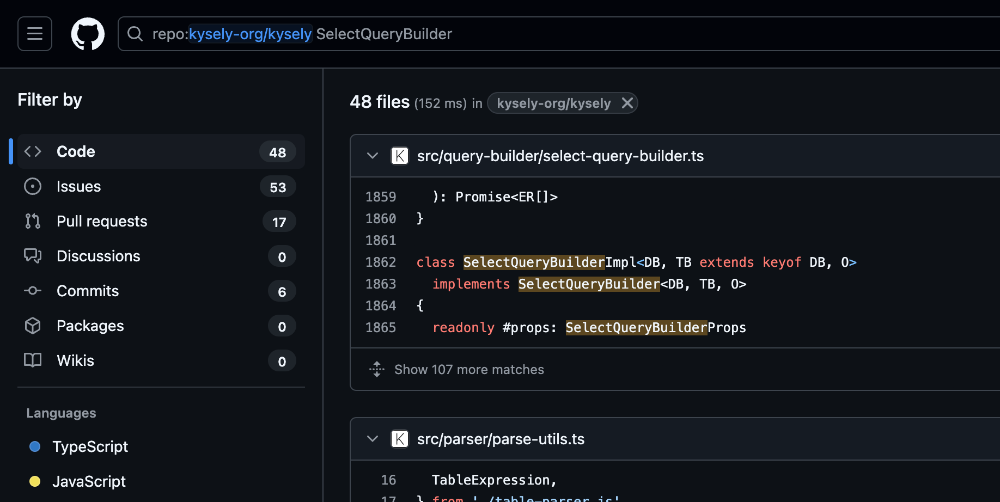Go to GitHub homepage via logo
Viewport: 1000px width, 502px height.
(88, 34)
